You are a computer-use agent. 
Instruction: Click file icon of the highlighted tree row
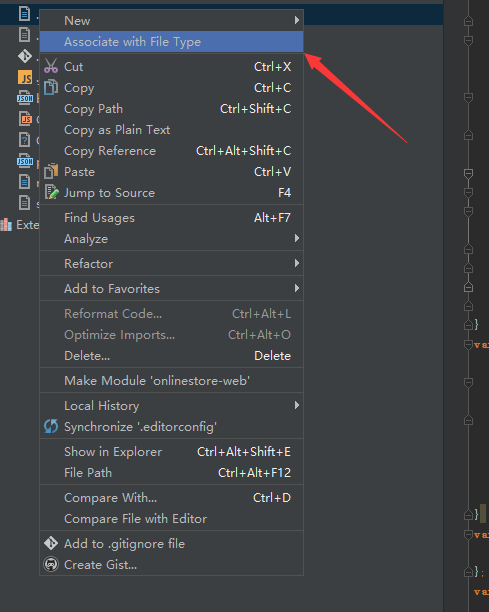(25, 14)
